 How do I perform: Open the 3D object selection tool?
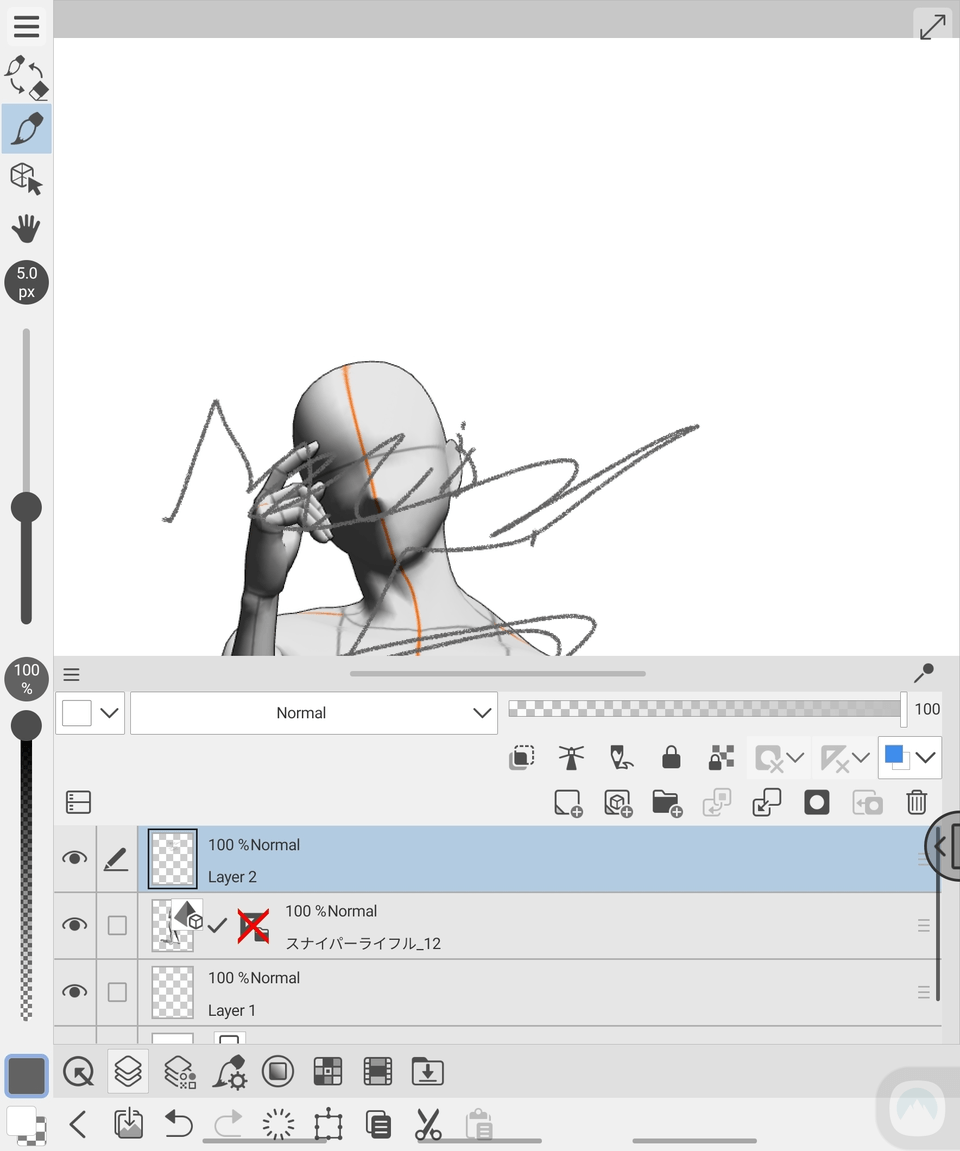(x=25, y=178)
